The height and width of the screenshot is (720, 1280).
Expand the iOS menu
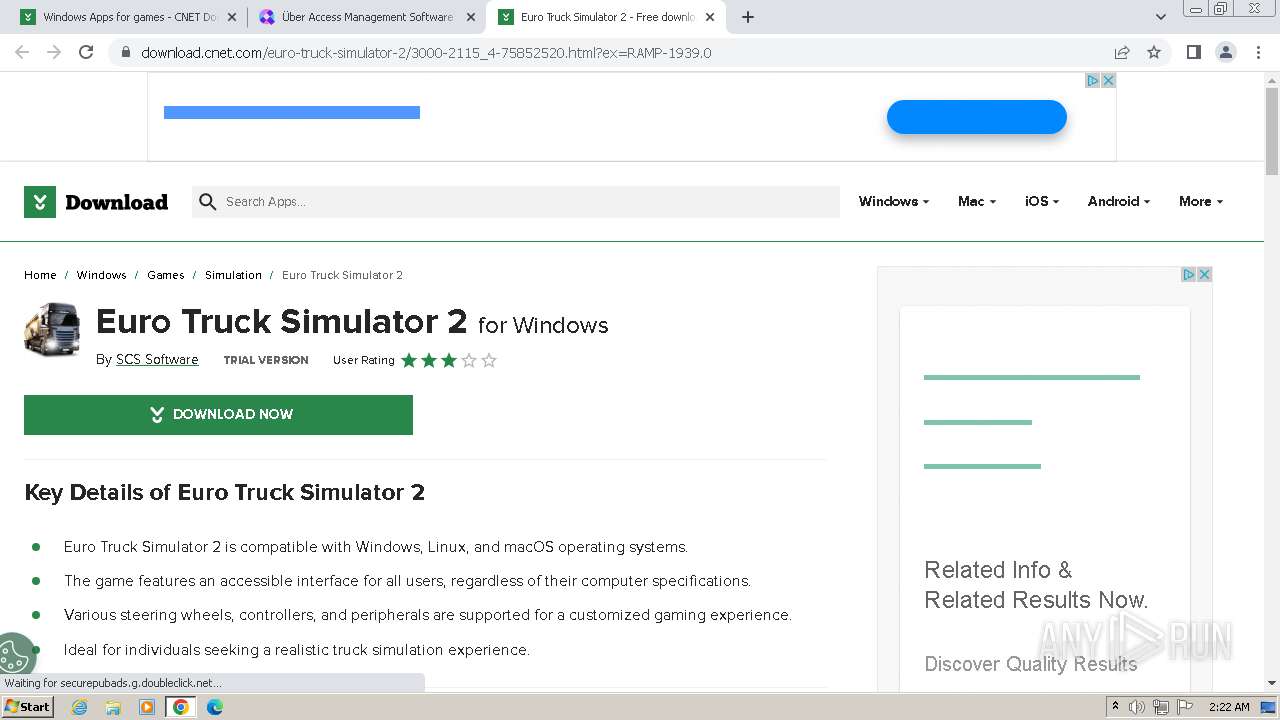(x=1041, y=201)
